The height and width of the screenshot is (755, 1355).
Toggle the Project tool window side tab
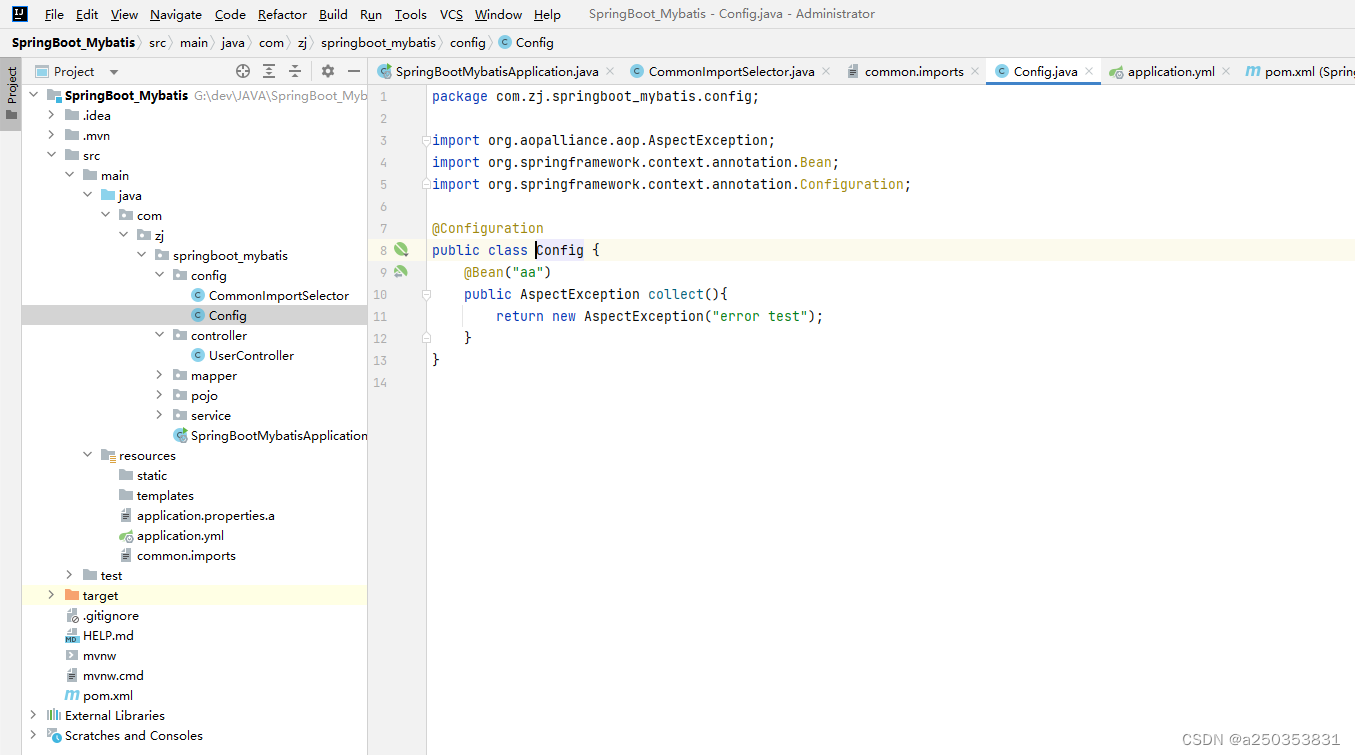click(12, 92)
